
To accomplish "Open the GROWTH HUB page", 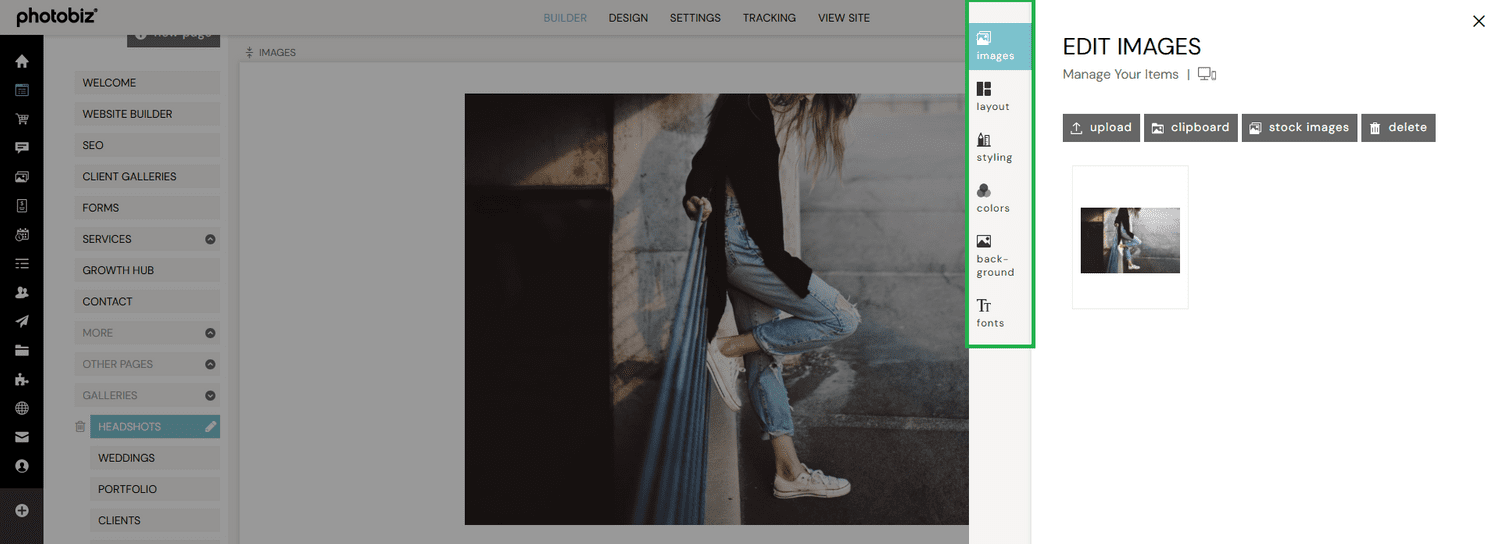I will click(x=147, y=270).
